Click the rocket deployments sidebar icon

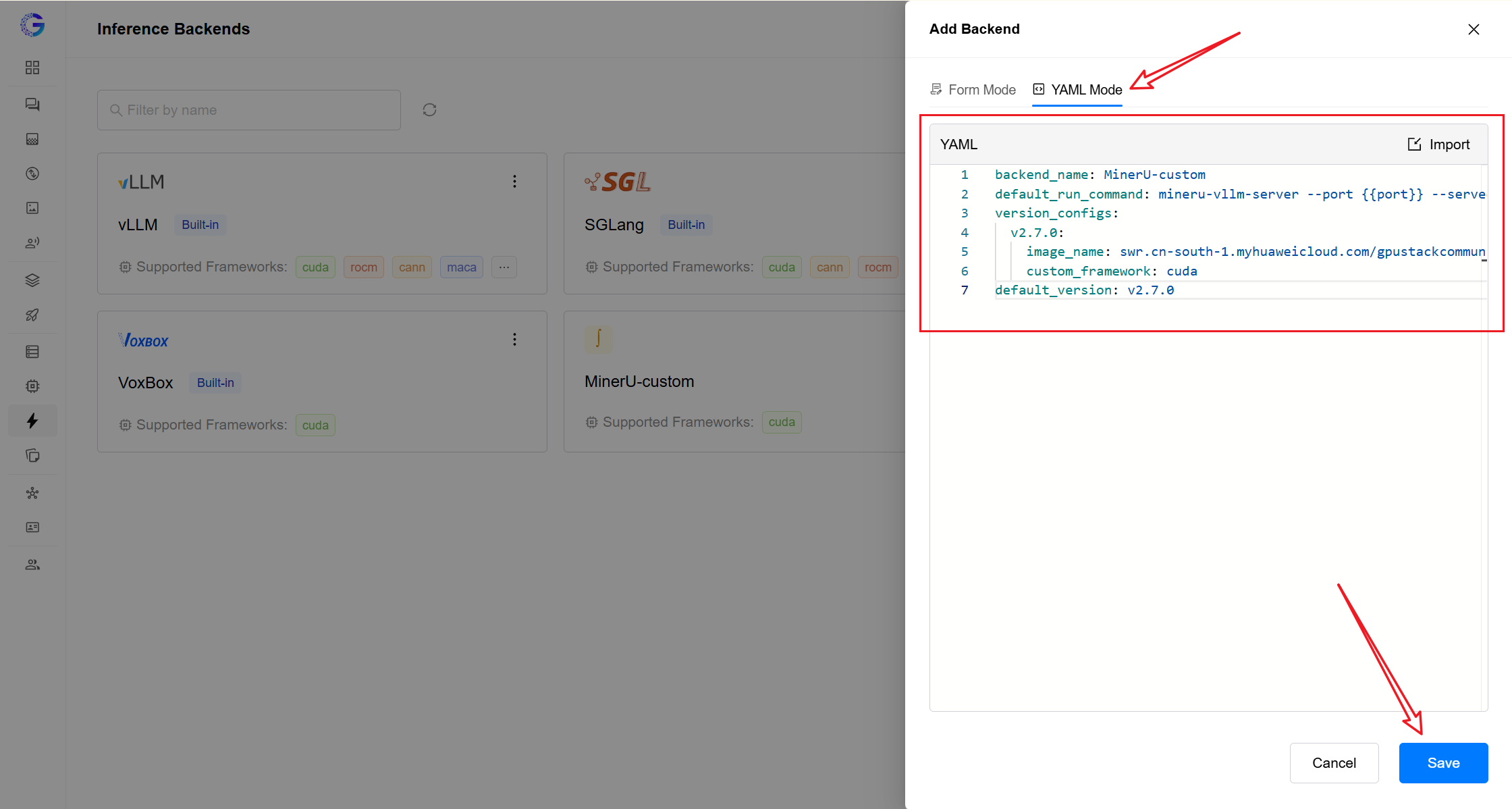pos(32,315)
